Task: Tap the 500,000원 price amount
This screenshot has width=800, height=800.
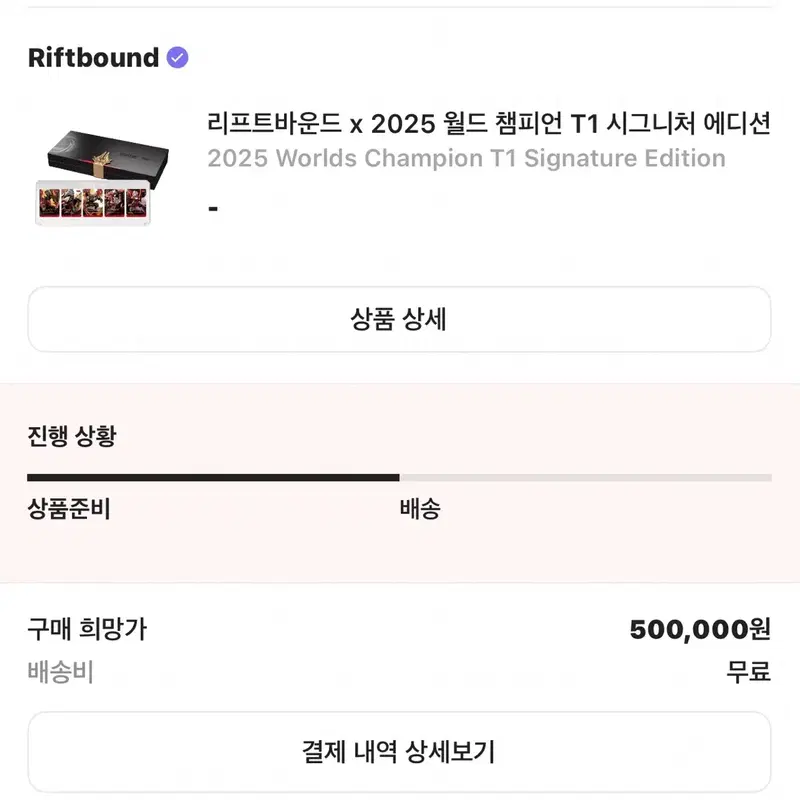Action: point(700,629)
